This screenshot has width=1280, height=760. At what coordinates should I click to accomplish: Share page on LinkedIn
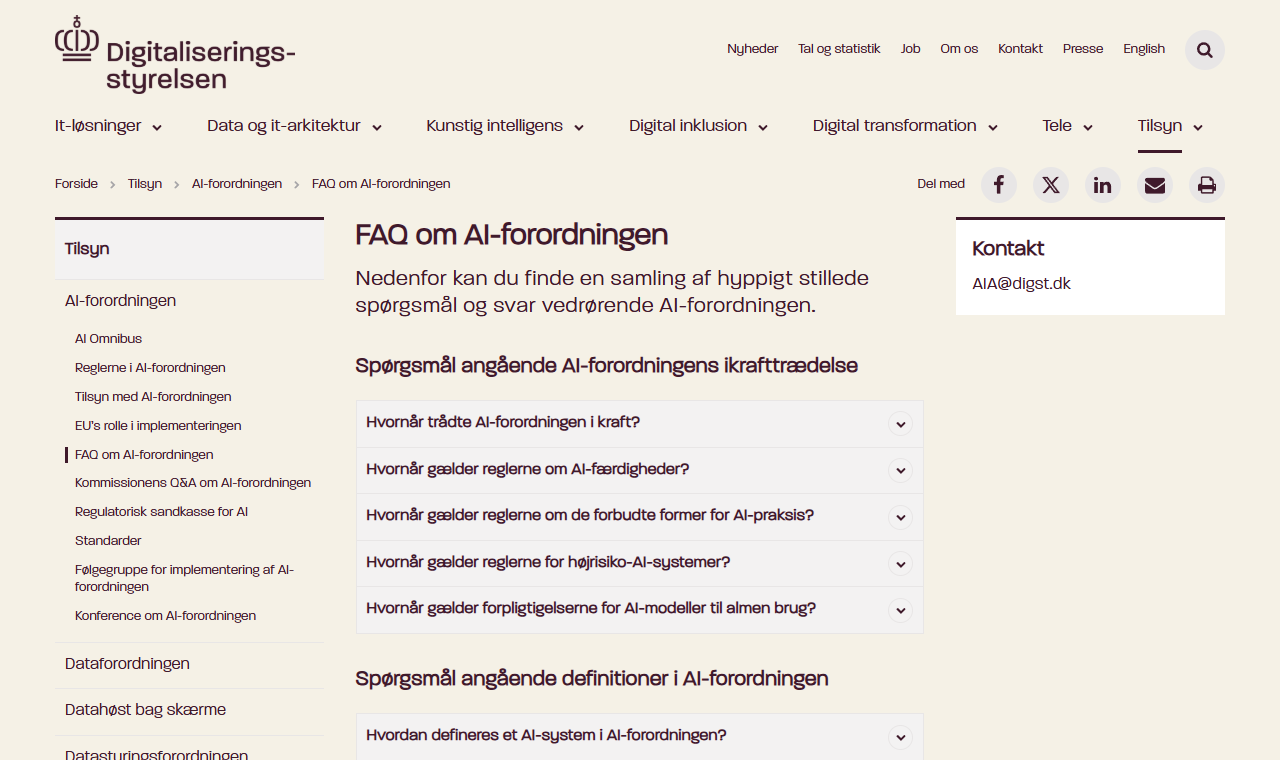point(1103,185)
